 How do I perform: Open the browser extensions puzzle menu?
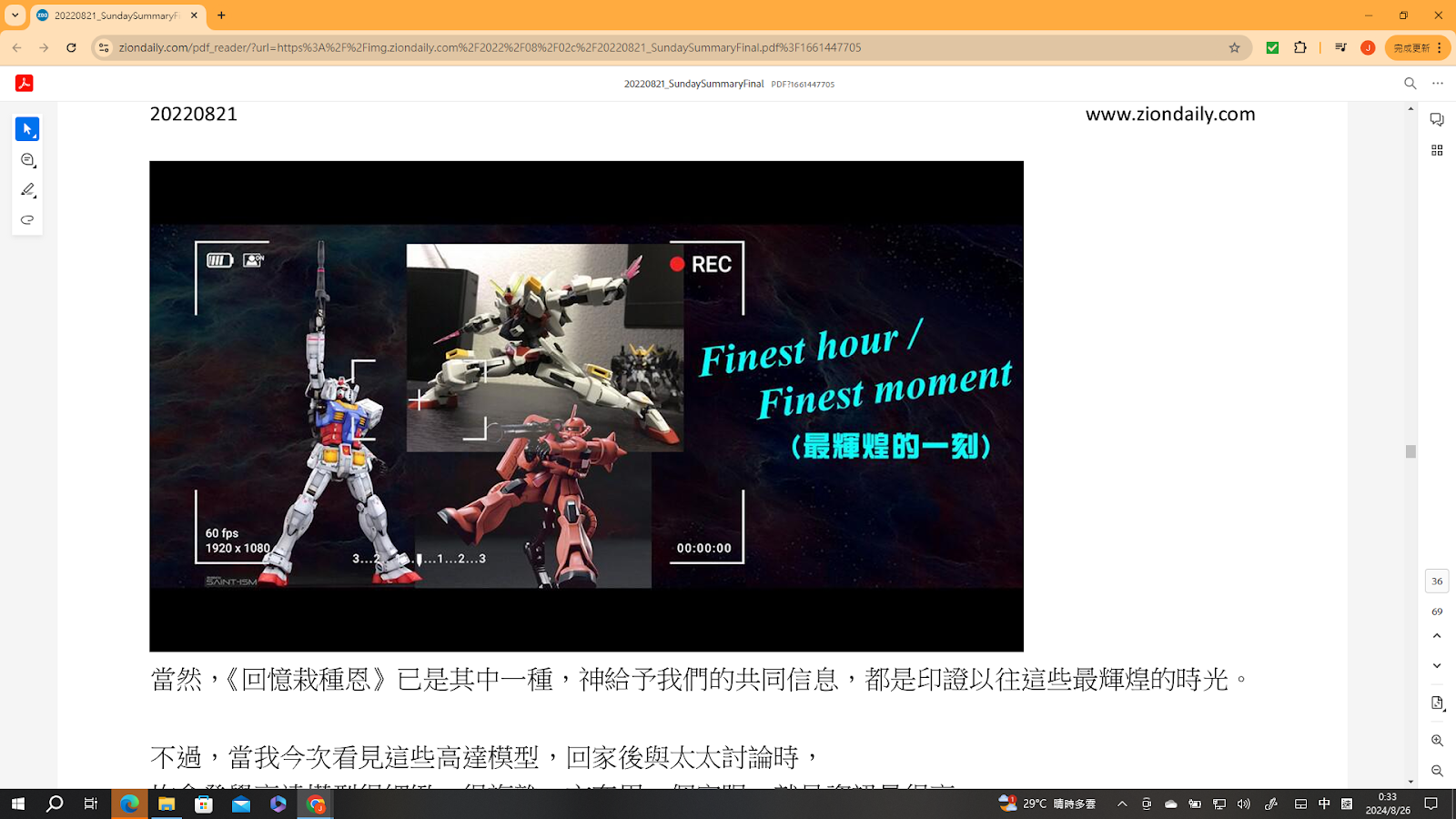pyautogui.click(x=1300, y=47)
